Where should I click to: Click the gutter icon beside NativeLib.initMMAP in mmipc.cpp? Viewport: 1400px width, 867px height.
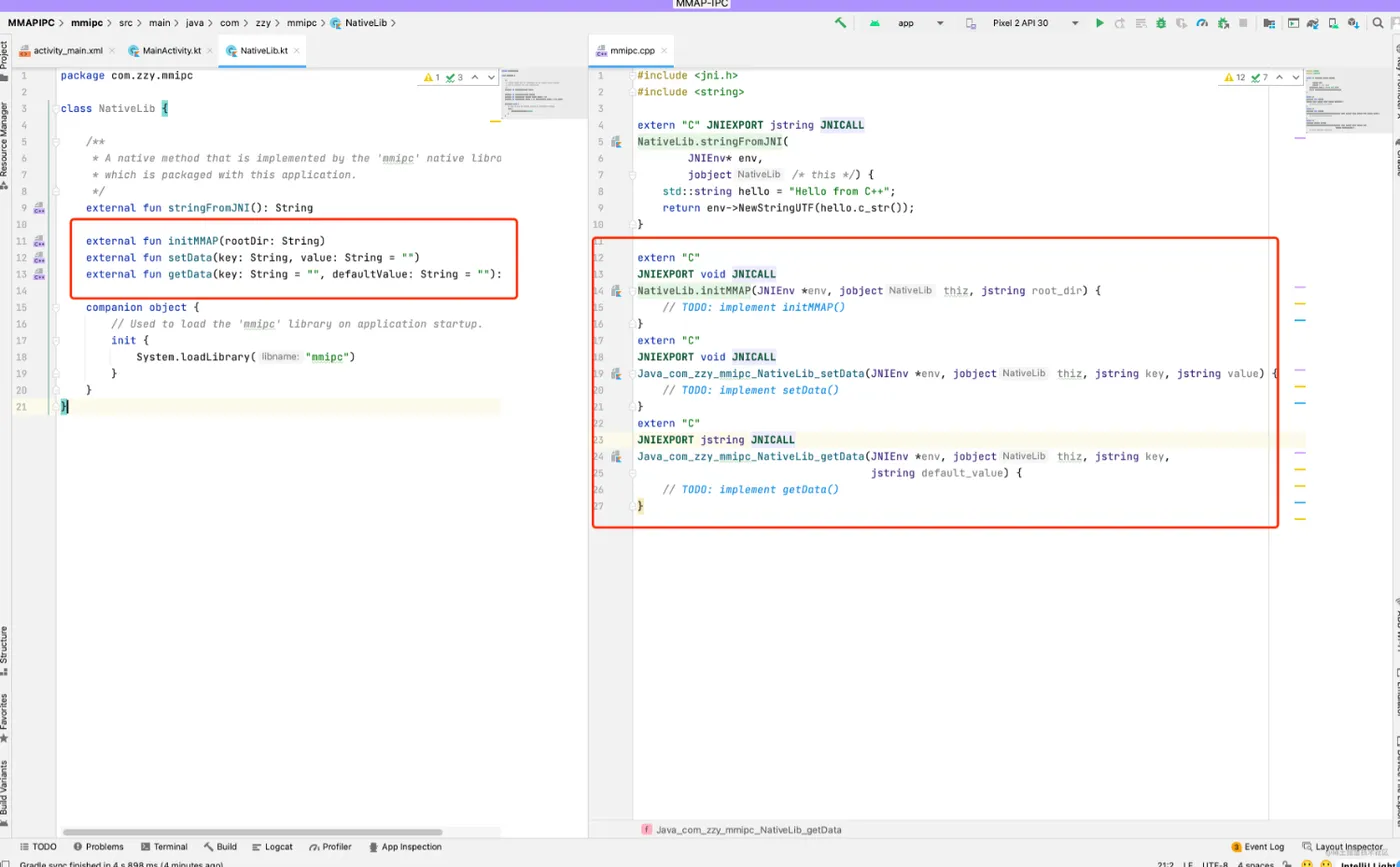616,291
